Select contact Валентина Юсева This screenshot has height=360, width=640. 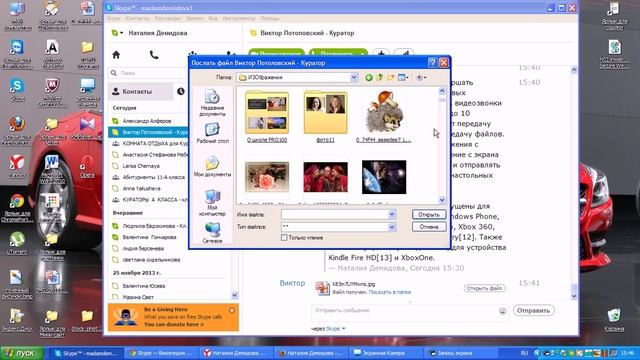tap(144, 286)
